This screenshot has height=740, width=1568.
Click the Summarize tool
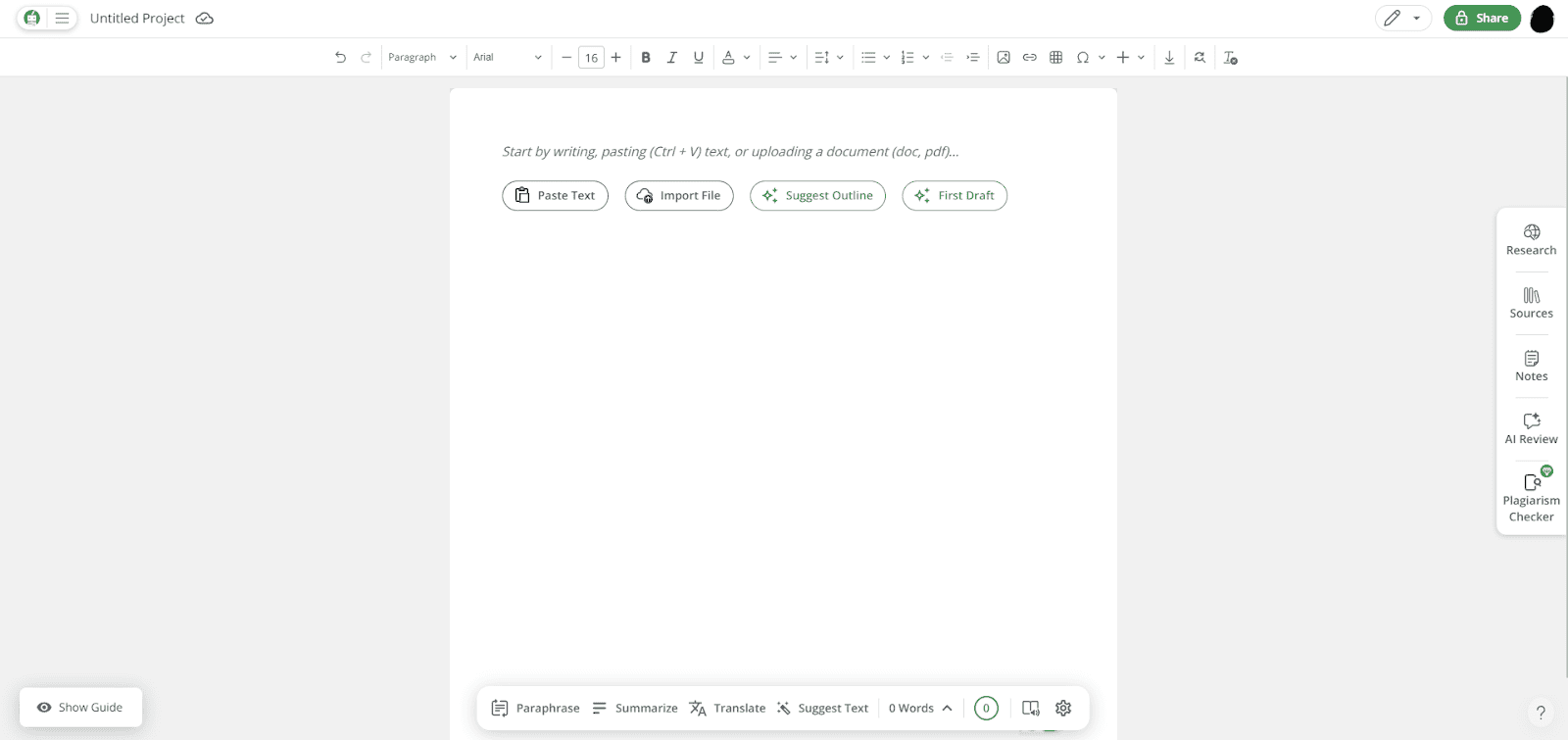[635, 708]
